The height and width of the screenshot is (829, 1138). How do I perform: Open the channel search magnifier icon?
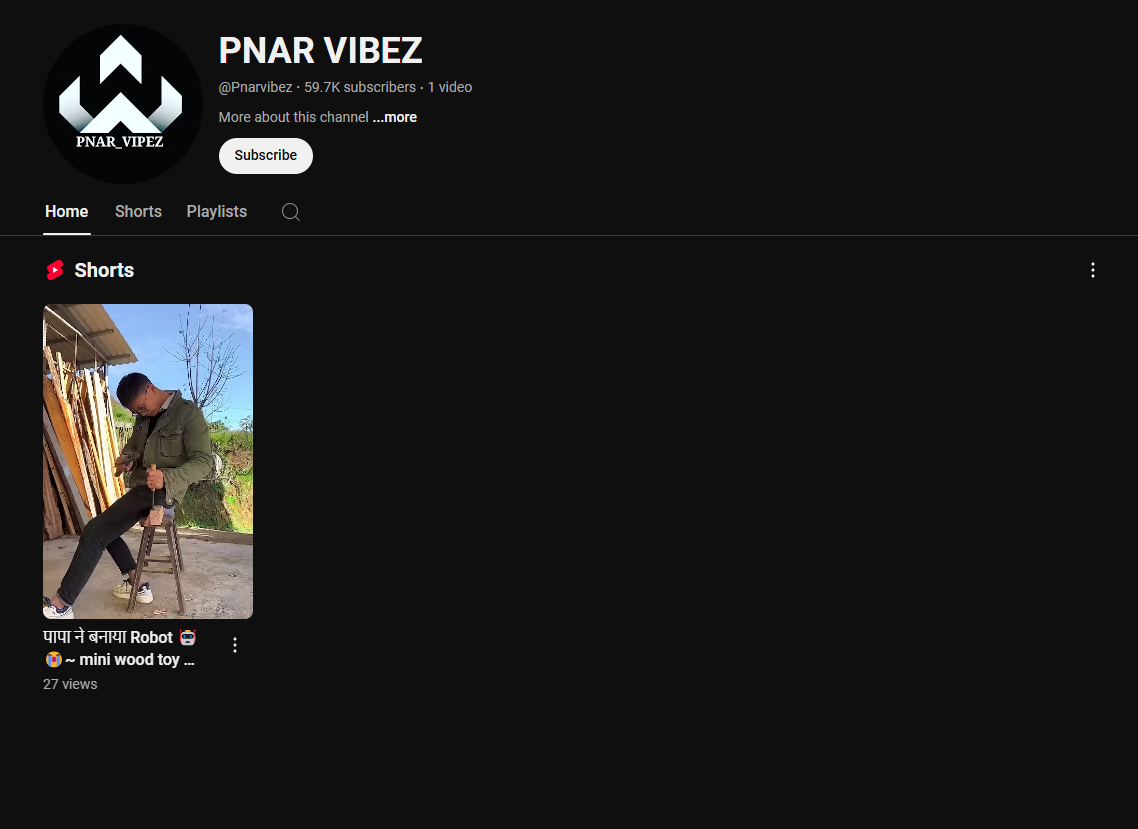[x=291, y=212]
